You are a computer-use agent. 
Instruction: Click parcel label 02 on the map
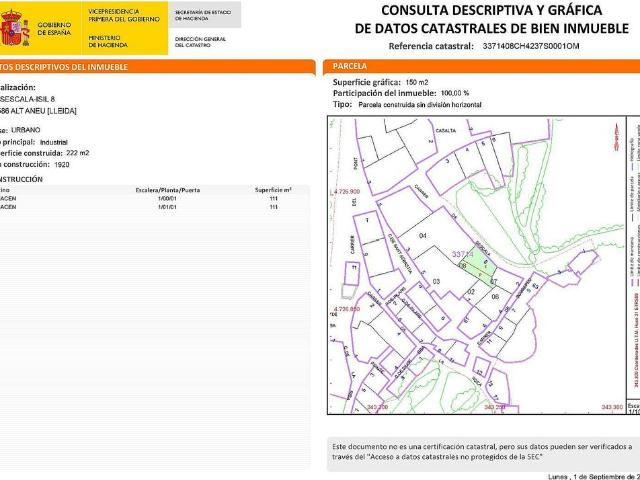tap(471, 291)
